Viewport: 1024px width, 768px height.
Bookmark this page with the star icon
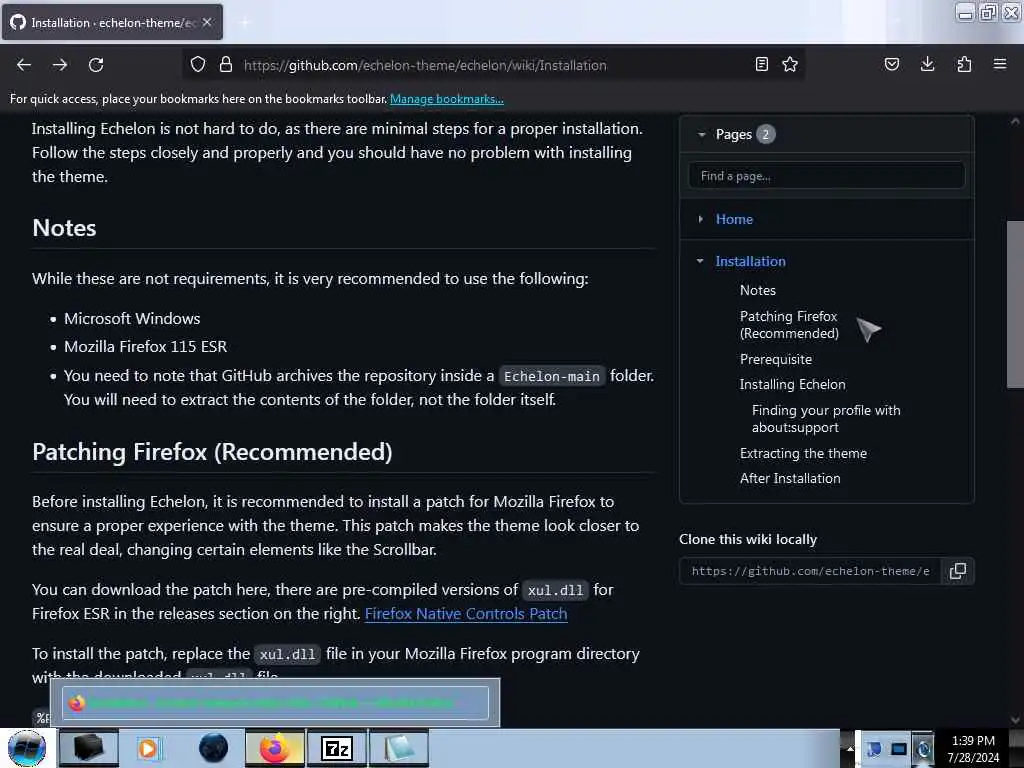click(x=790, y=64)
